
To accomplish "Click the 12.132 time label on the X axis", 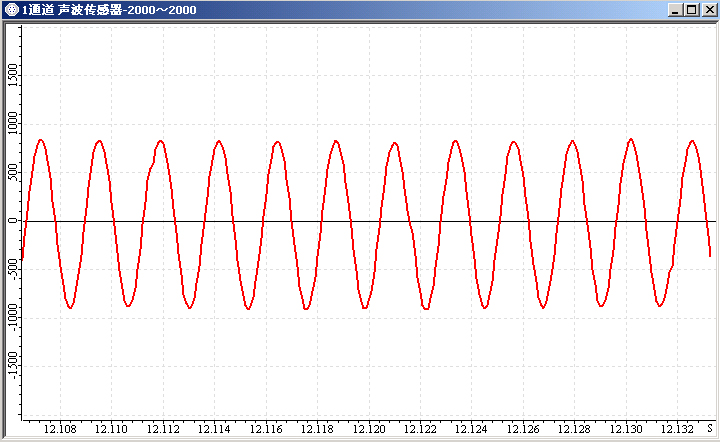I will [678, 429].
